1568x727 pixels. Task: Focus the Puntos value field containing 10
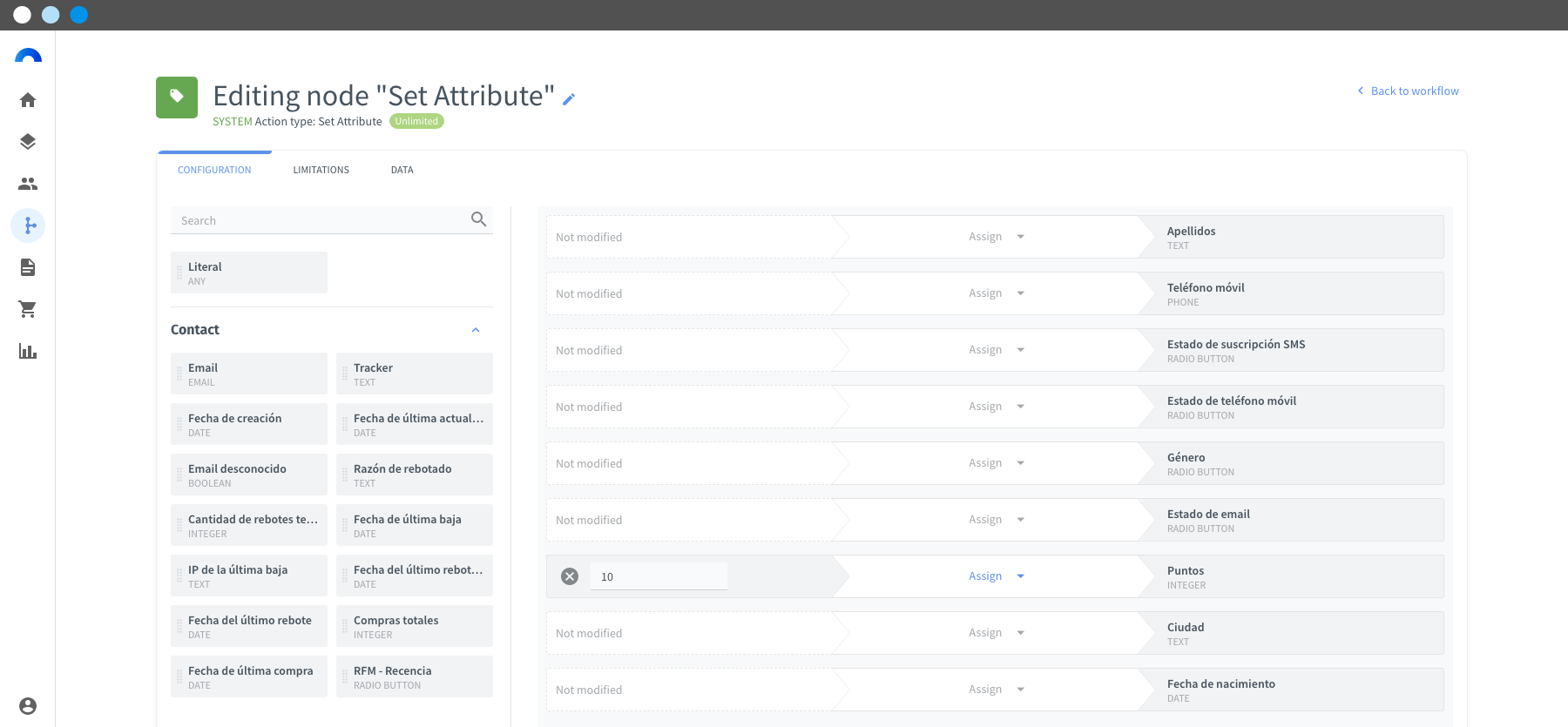pyautogui.click(x=659, y=576)
